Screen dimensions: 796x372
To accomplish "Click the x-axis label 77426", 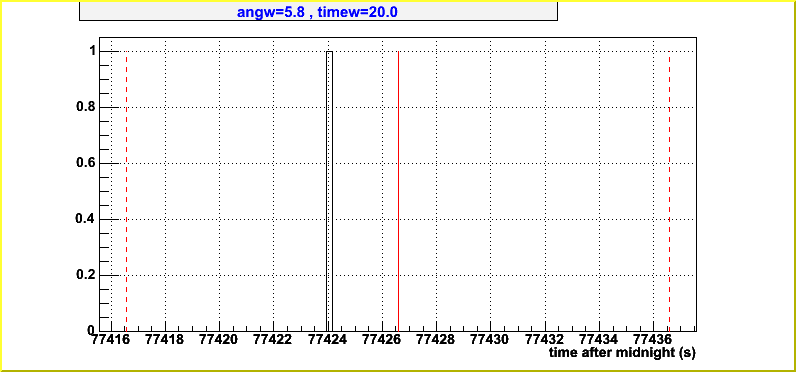I will [382, 339].
